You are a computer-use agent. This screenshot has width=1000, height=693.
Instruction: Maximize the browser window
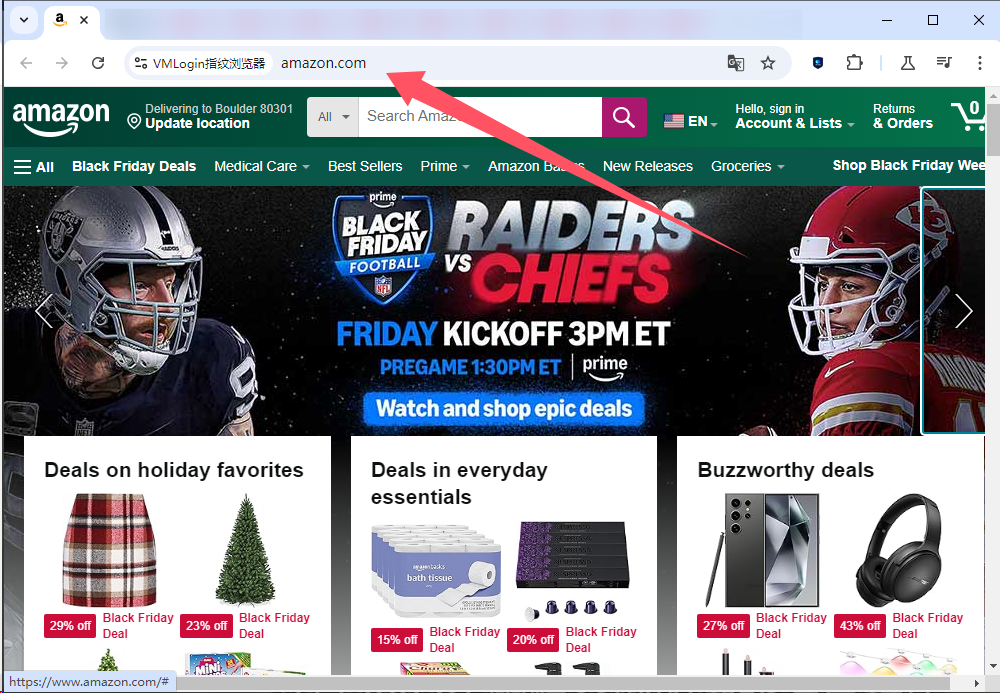tap(932, 20)
